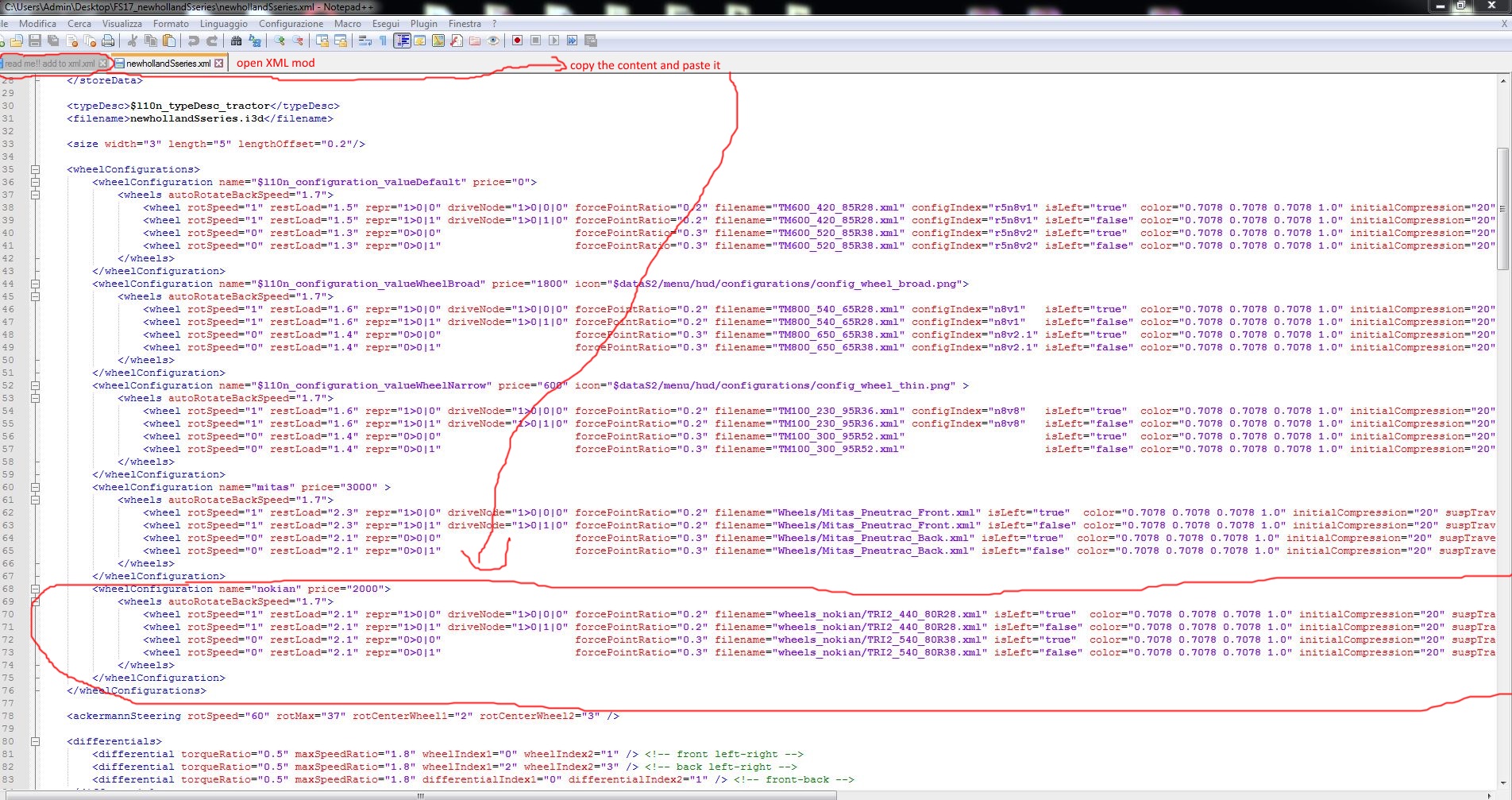Click the horizontal scrollbar at the bottom
The width and height of the screenshot is (1512, 800).
coord(421,795)
